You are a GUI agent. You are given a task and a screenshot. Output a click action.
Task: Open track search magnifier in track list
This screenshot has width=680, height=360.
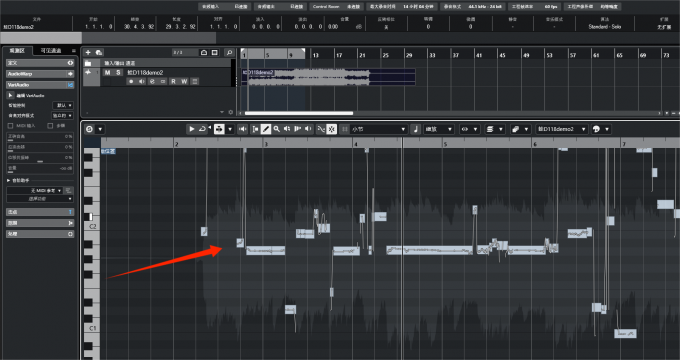tap(229, 52)
